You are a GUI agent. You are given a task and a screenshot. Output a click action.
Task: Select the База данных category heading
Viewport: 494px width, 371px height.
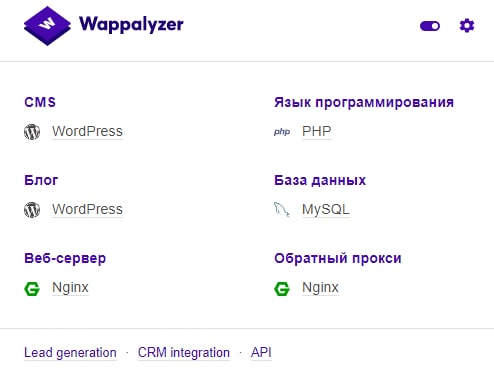point(320,180)
